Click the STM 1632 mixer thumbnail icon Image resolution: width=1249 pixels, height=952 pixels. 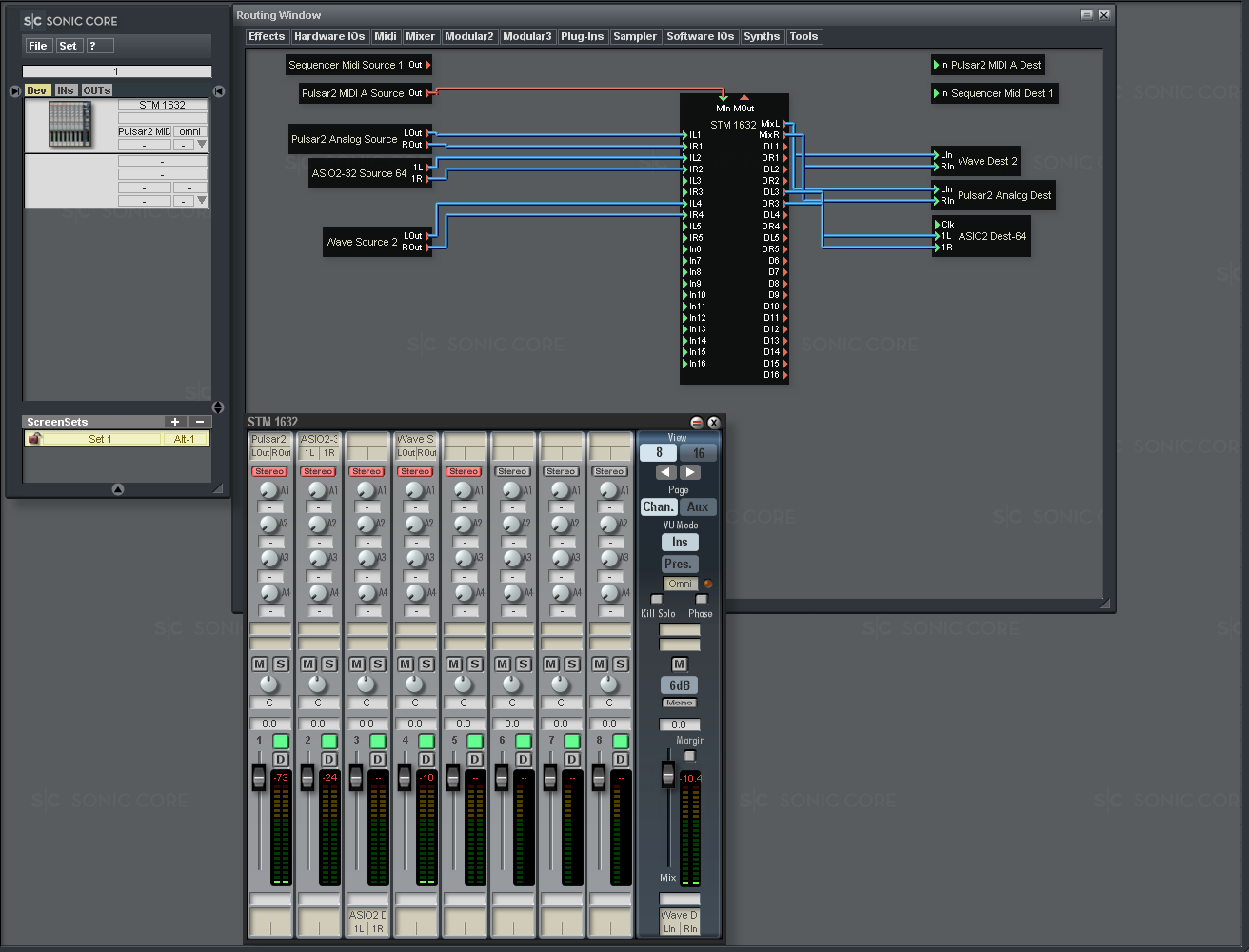click(70, 125)
